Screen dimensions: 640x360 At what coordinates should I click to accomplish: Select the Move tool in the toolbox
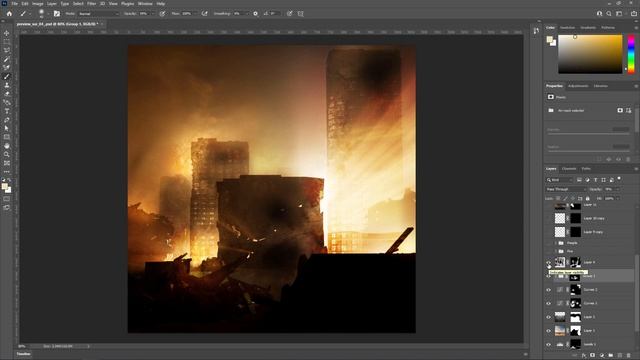[x=7, y=33]
